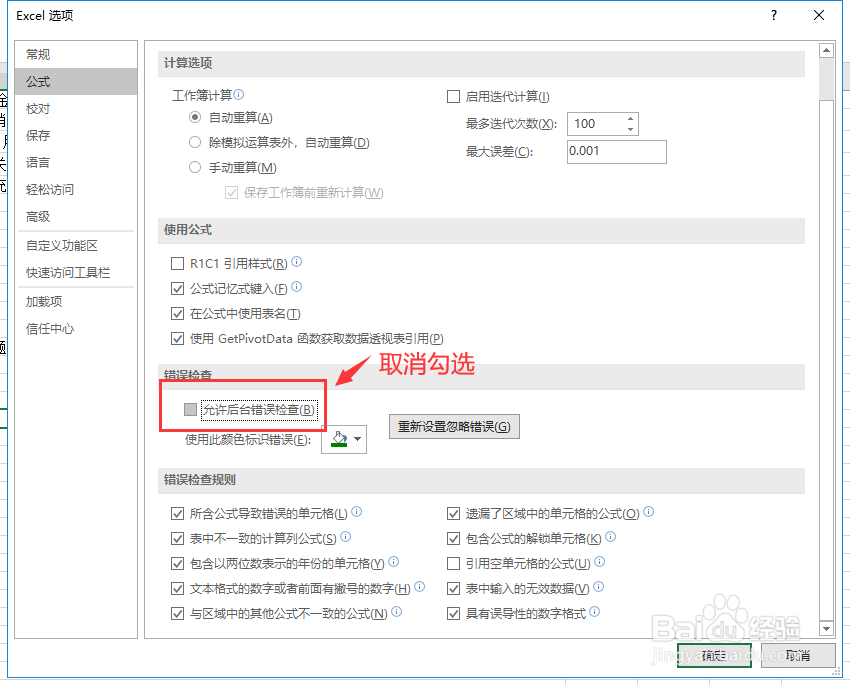
Task: Open the 自定义功能区 category
Action: (x=76, y=245)
